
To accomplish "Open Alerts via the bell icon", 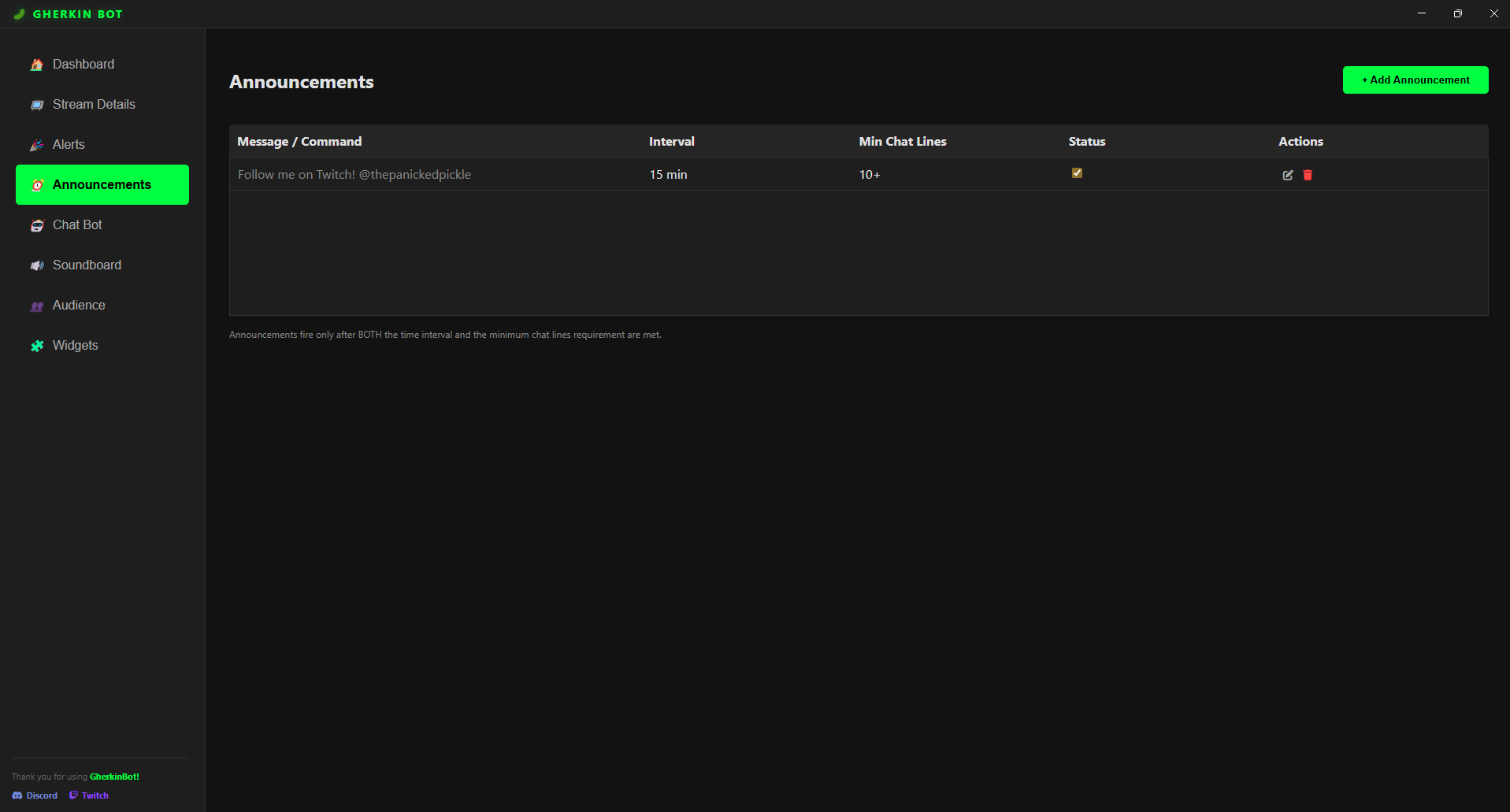I will tap(37, 145).
